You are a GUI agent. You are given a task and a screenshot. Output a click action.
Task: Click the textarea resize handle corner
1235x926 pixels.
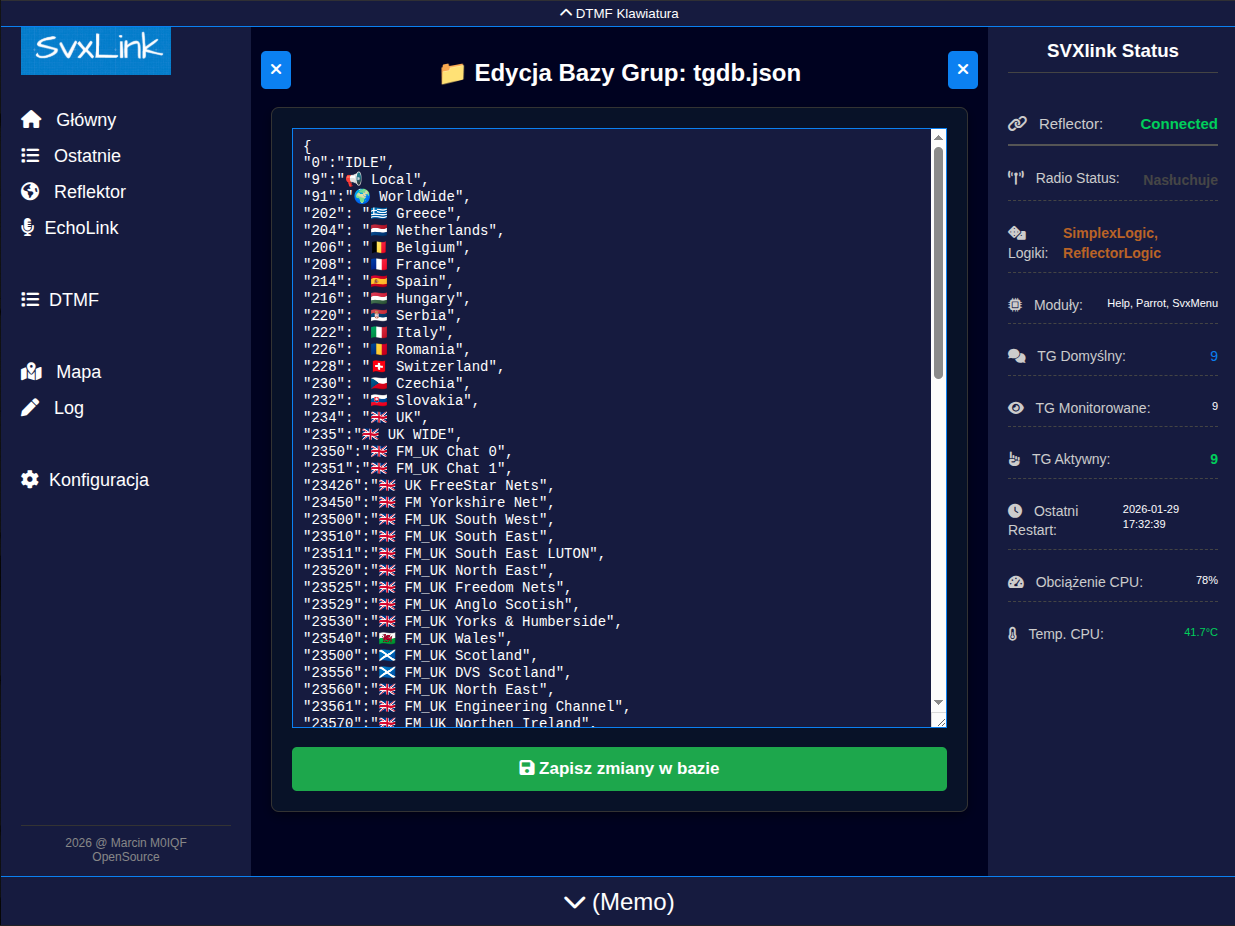point(939,720)
